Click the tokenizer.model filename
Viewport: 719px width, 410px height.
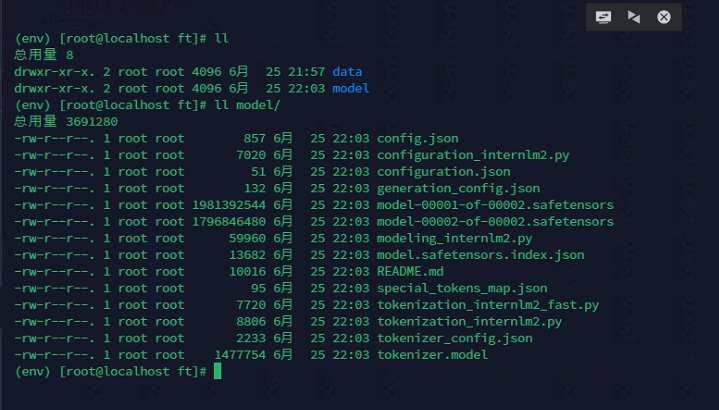click(x=432, y=355)
